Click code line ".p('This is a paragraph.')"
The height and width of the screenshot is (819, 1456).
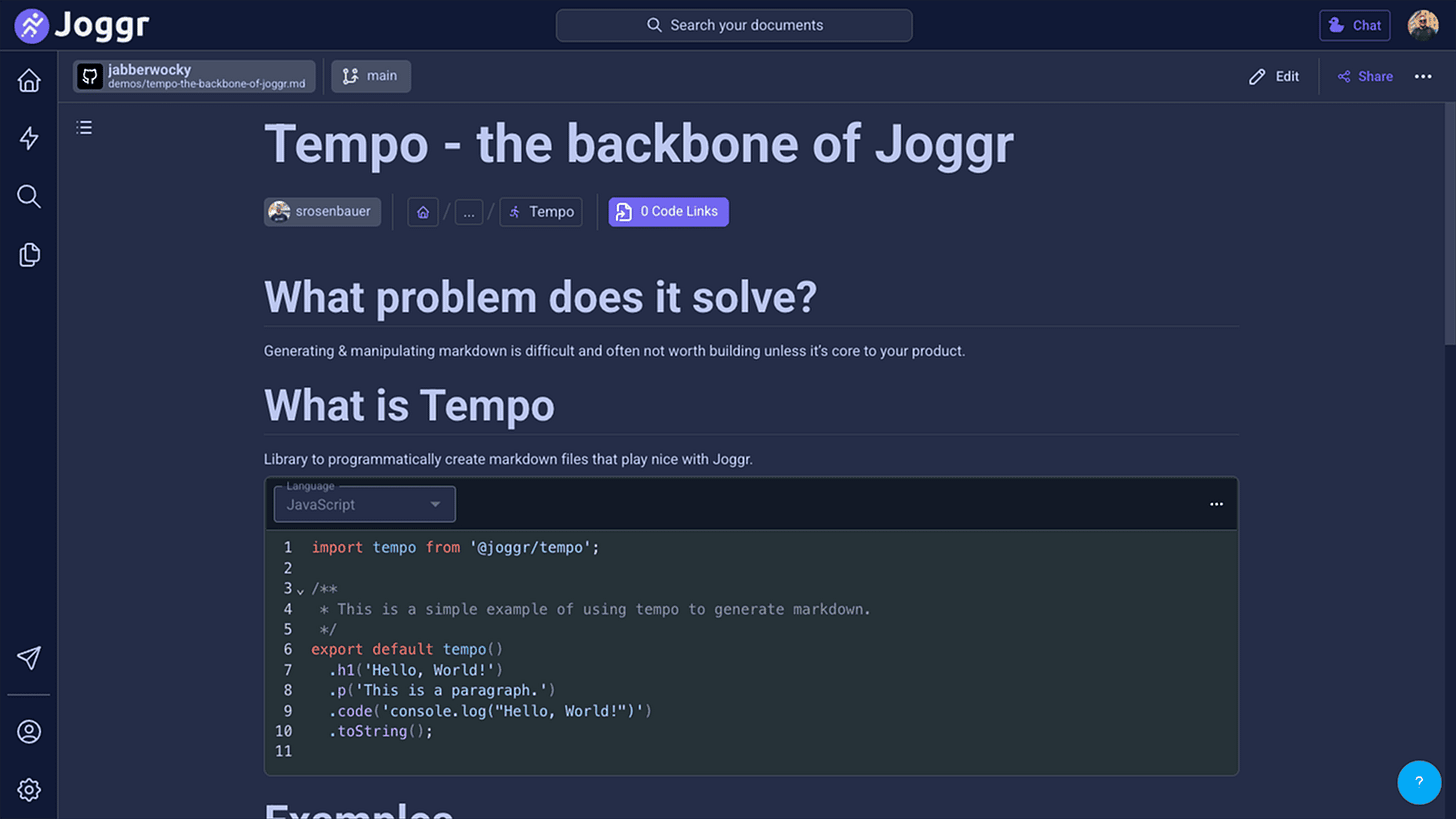[x=441, y=690]
